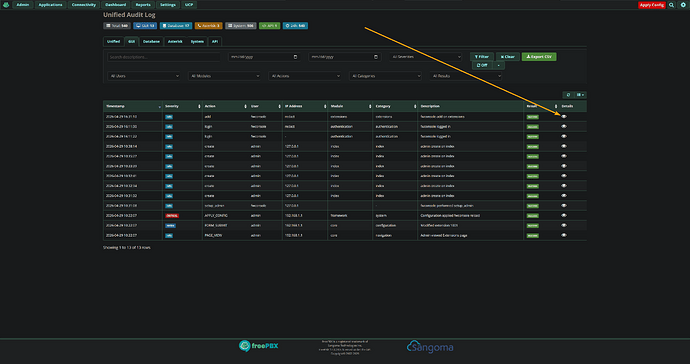
Task: Click the orange Asterisk stat badge
Action: click(209, 26)
